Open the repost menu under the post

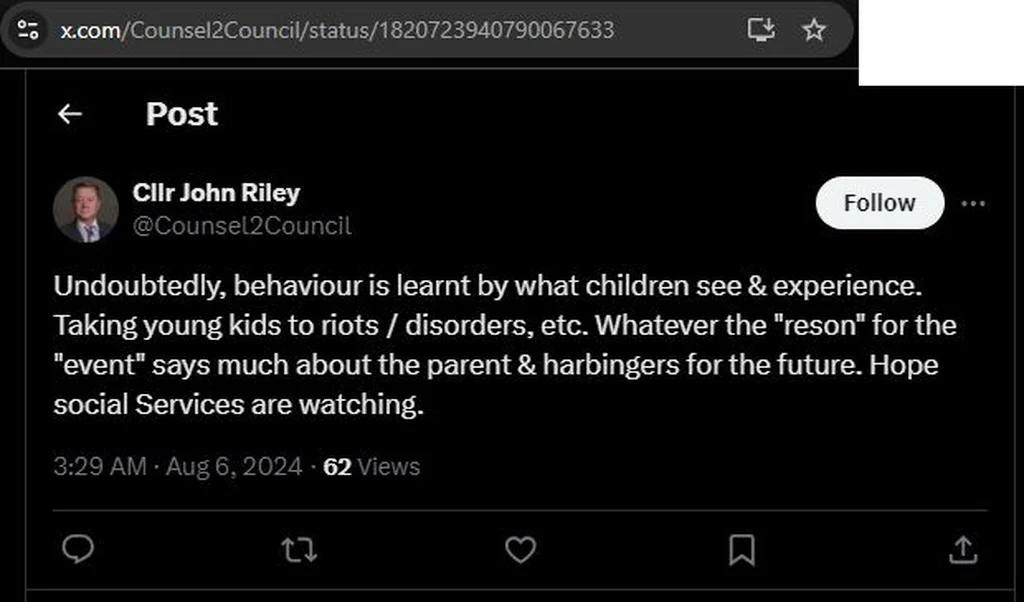click(299, 550)
